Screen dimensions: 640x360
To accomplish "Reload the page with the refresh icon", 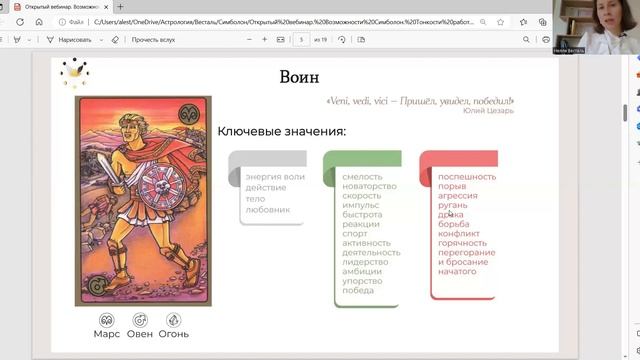I will pyautogui.click(x=20, y=22).
